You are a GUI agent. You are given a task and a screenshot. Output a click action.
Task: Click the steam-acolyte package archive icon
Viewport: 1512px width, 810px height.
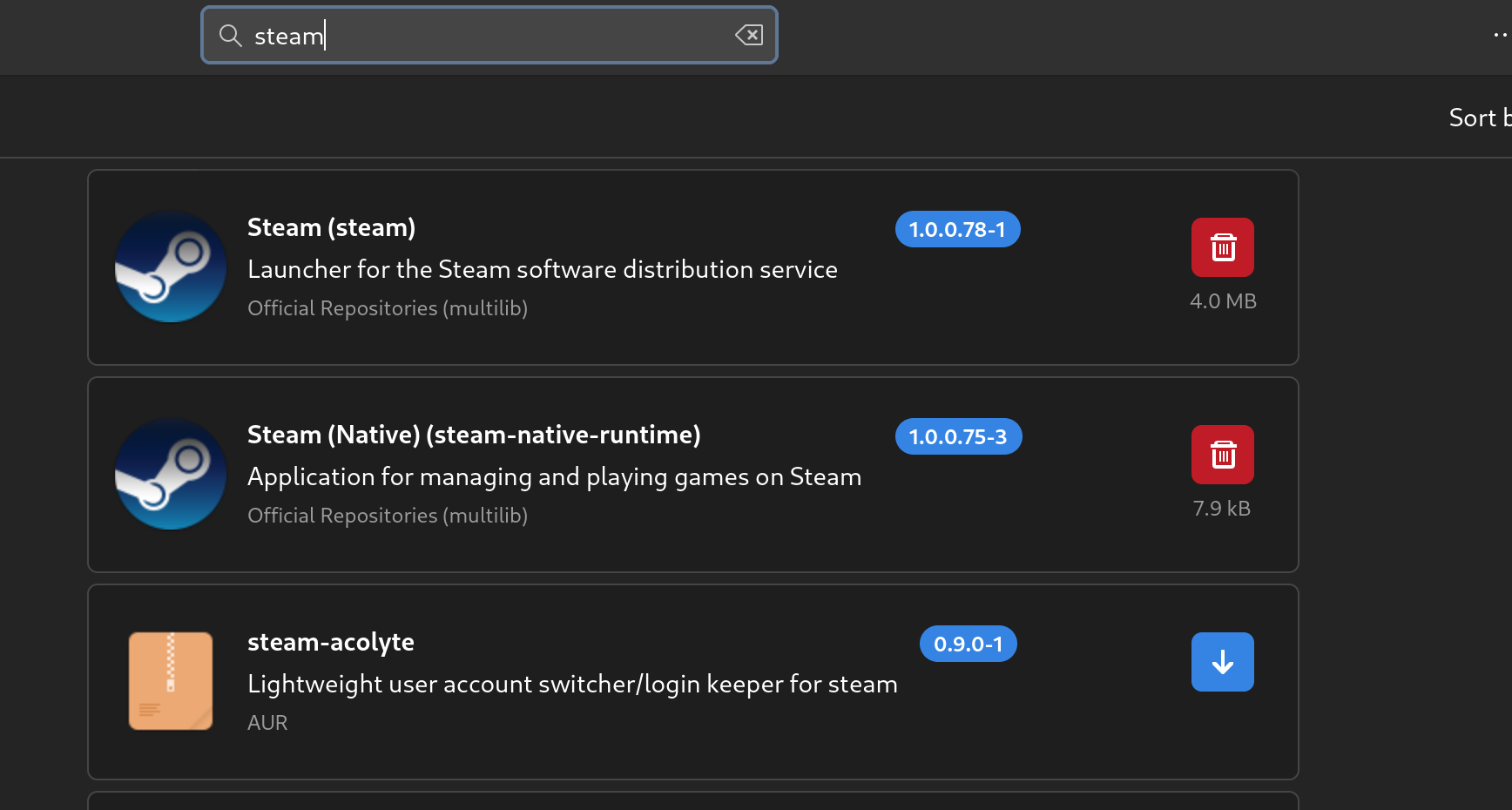click(171, 681)
